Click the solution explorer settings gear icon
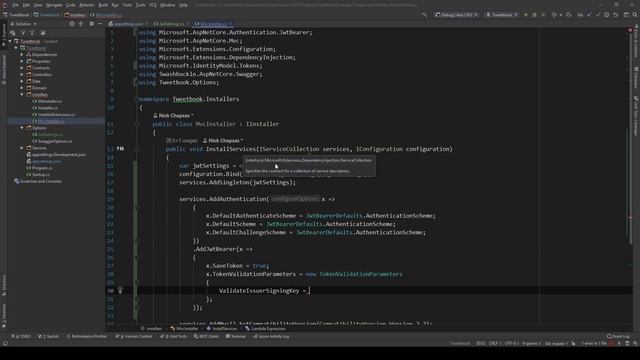This screenshot has height=360, width=640. coord(91,24)
